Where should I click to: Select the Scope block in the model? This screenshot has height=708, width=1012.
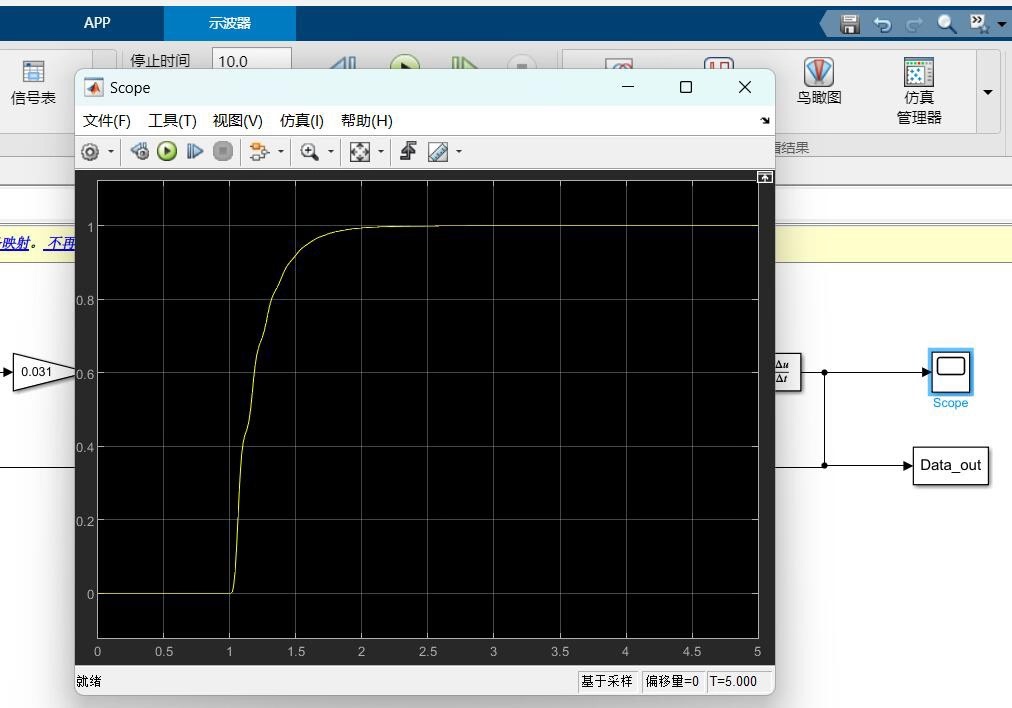tap(951, 372)
